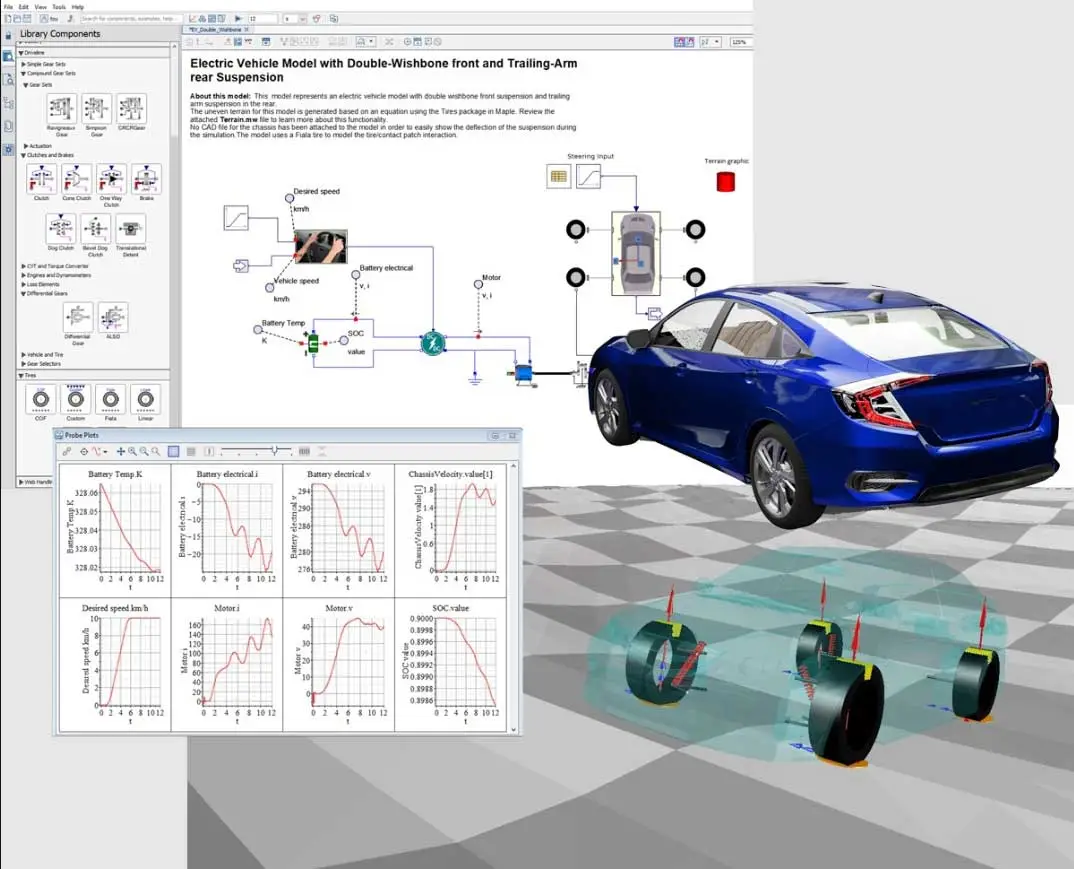This screenshot has height=869, width=1074.
Task: Collapse the Gear Sets subgroup
Action: coord(26,85)
